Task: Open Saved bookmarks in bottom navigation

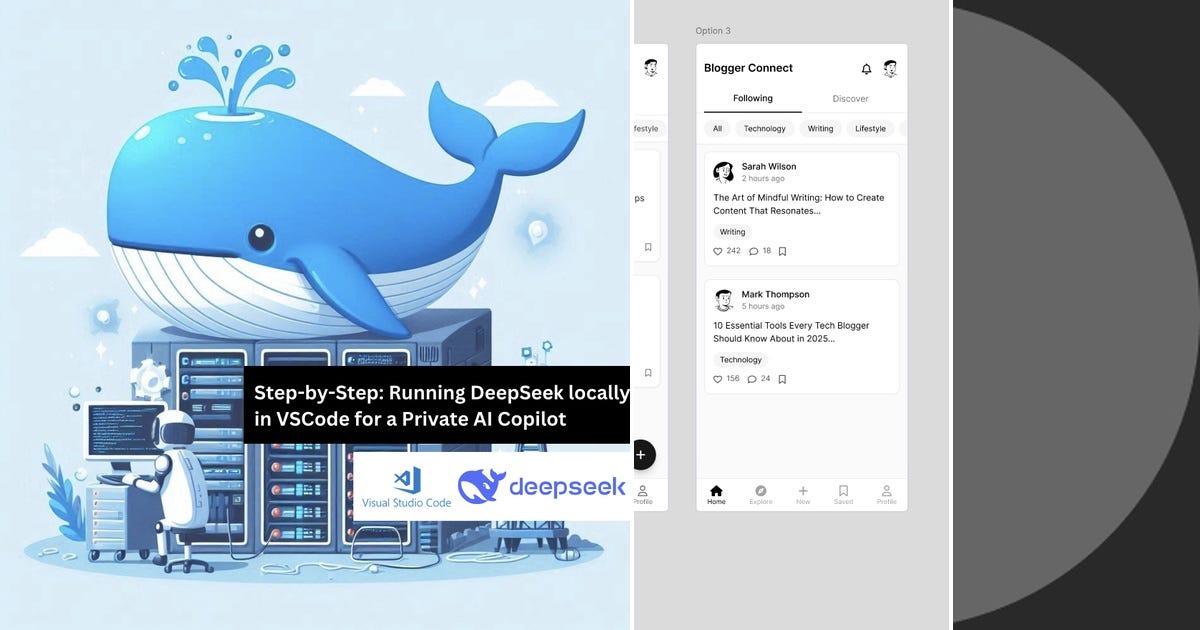Action: [843, 495]
